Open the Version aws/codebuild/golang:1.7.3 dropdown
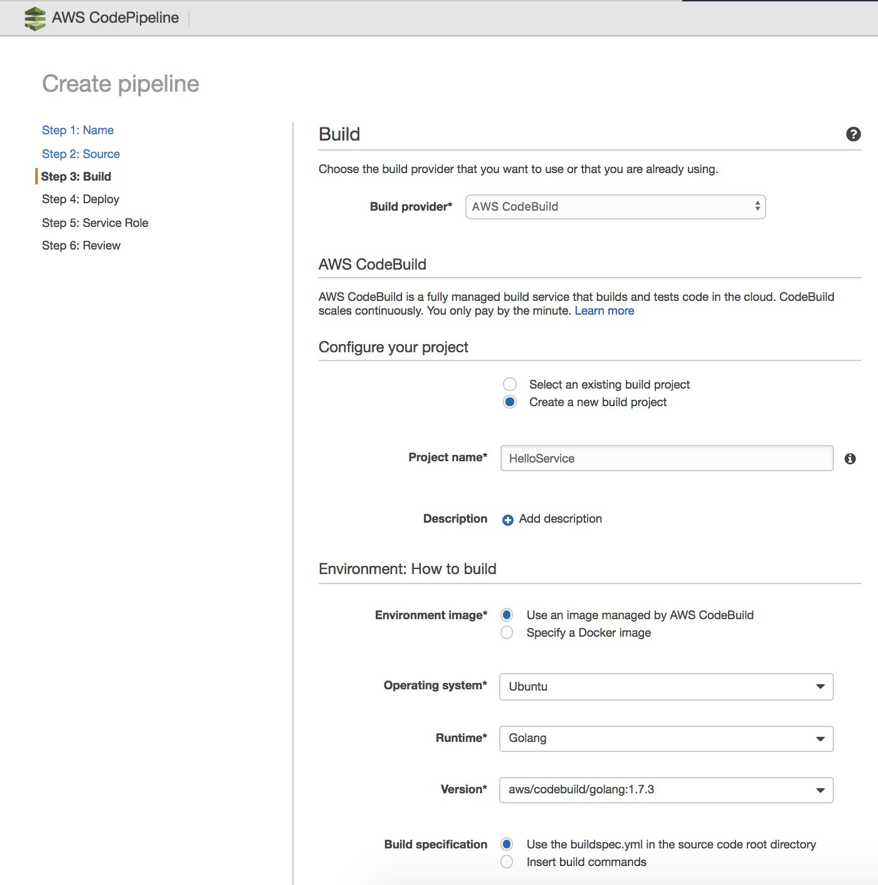 pos(666,790)
